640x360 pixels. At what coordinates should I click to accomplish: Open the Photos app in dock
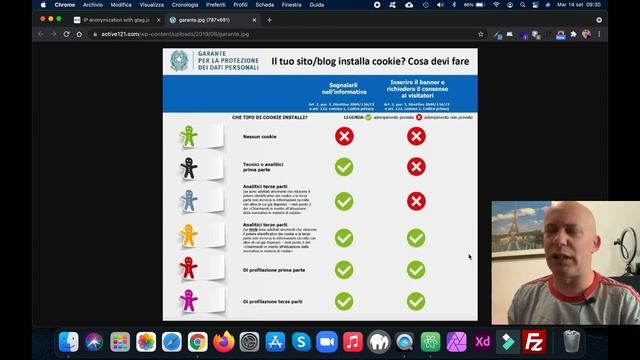tap(146, 342)
